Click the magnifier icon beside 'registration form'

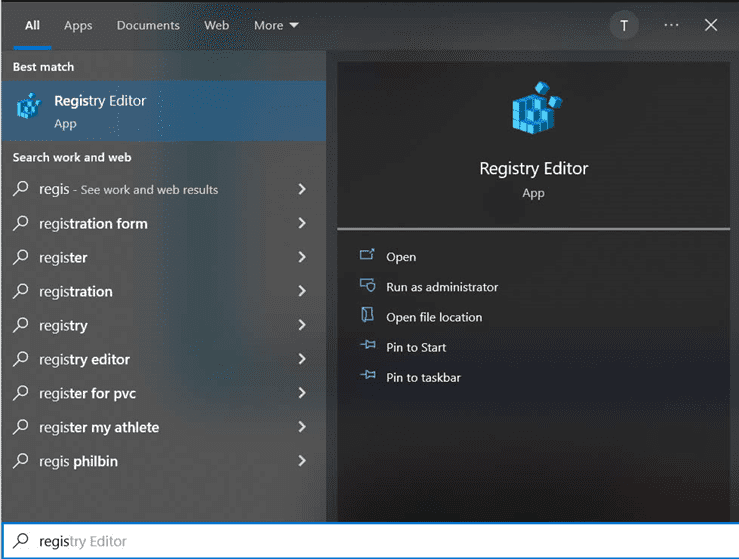pos(21,222)
